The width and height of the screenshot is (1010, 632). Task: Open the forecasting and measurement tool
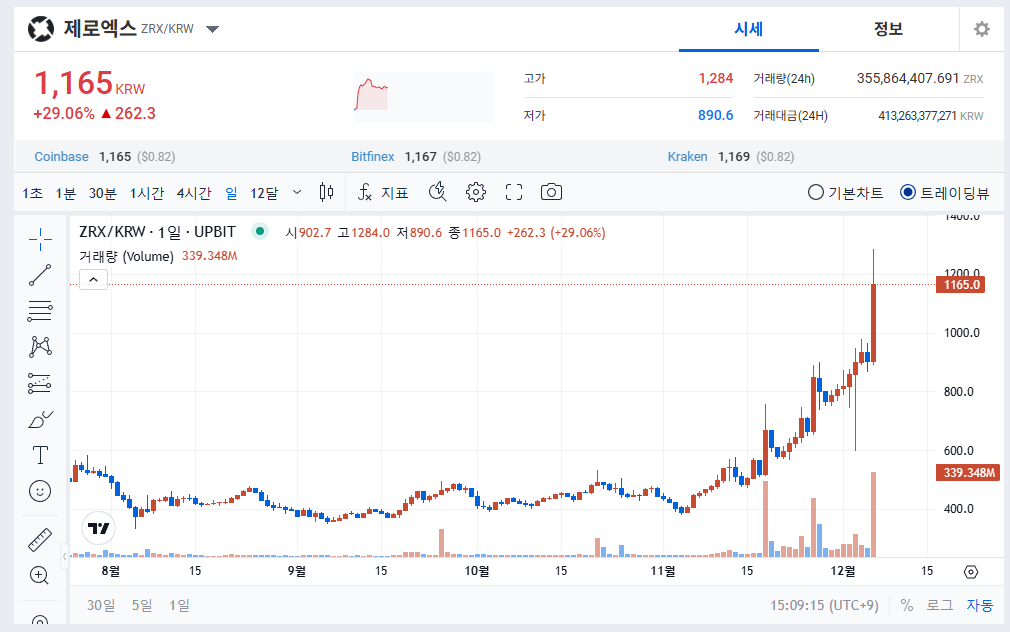click(40, 383)
